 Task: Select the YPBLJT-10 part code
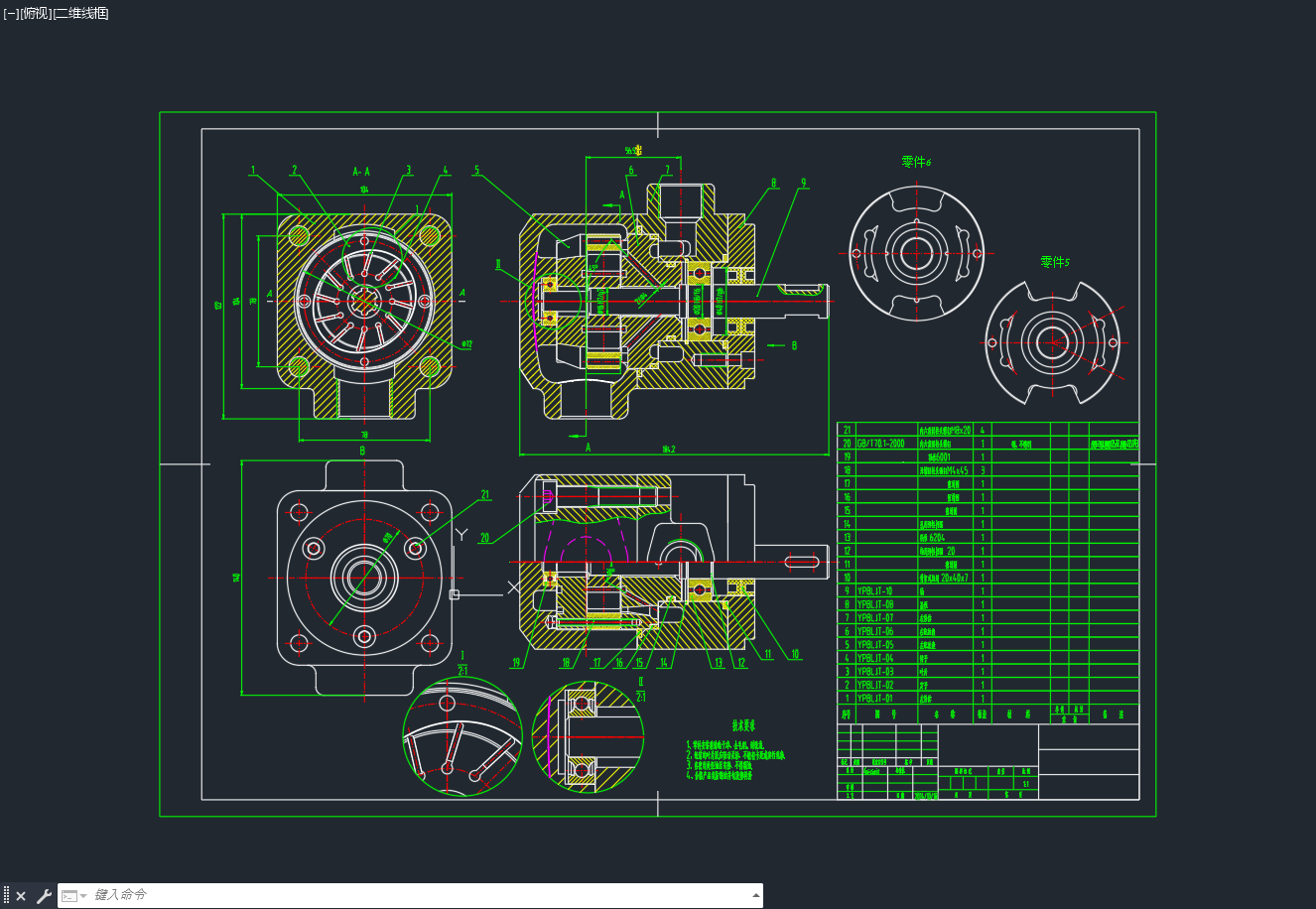(875, 591)
